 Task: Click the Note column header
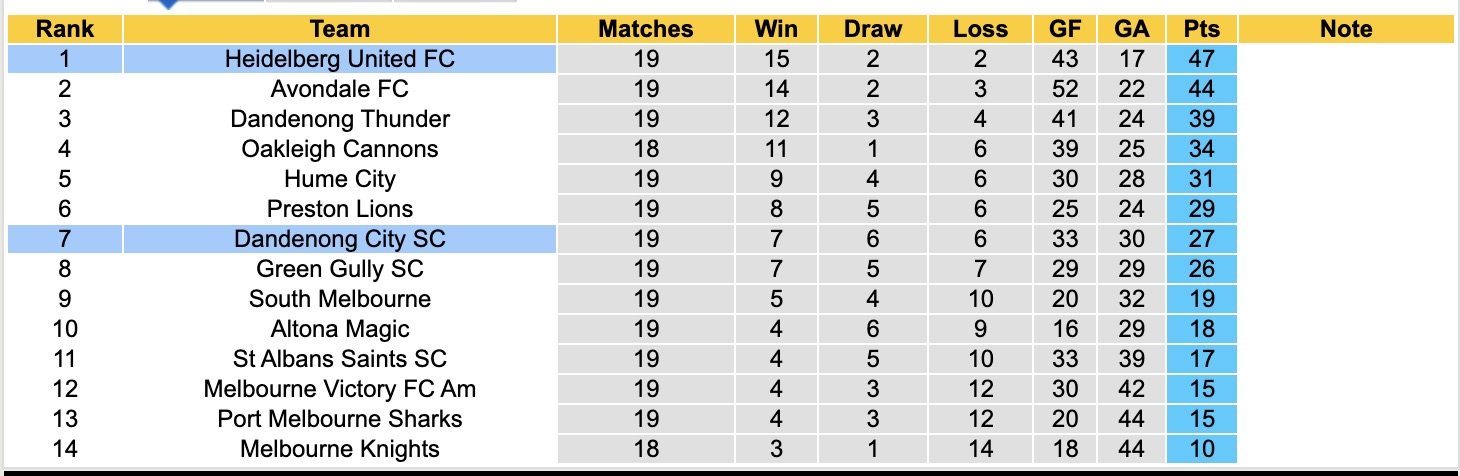coord(1346,29)
